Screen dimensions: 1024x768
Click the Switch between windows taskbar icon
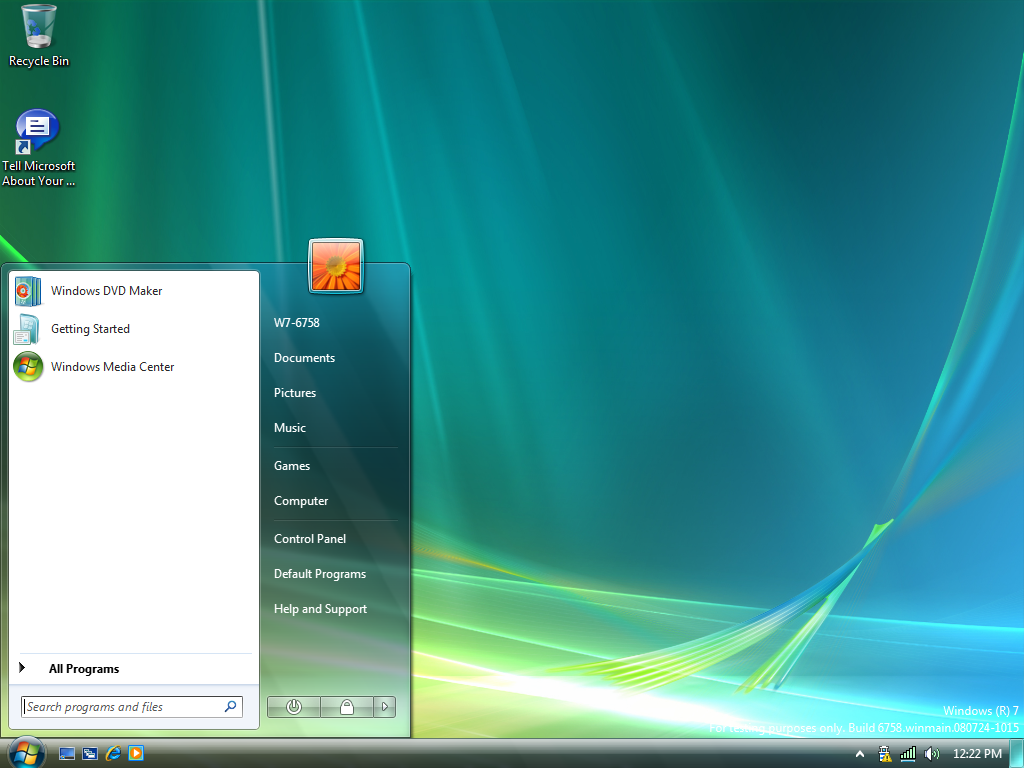(x=90, y=753)
